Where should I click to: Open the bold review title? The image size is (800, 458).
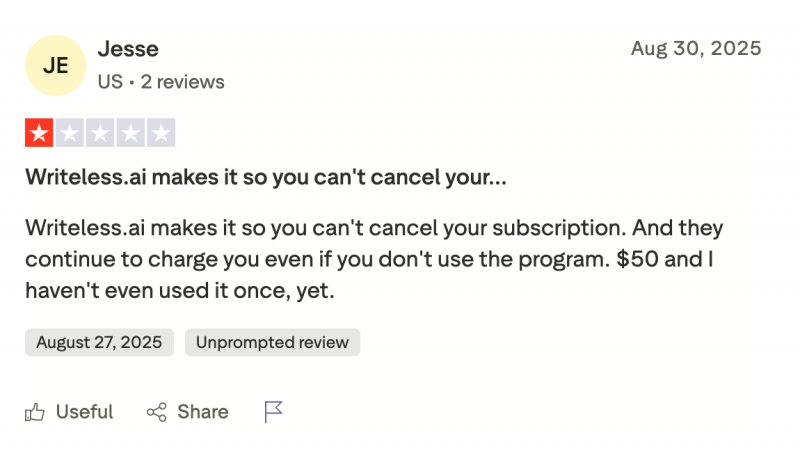click(x=265, y=179)
